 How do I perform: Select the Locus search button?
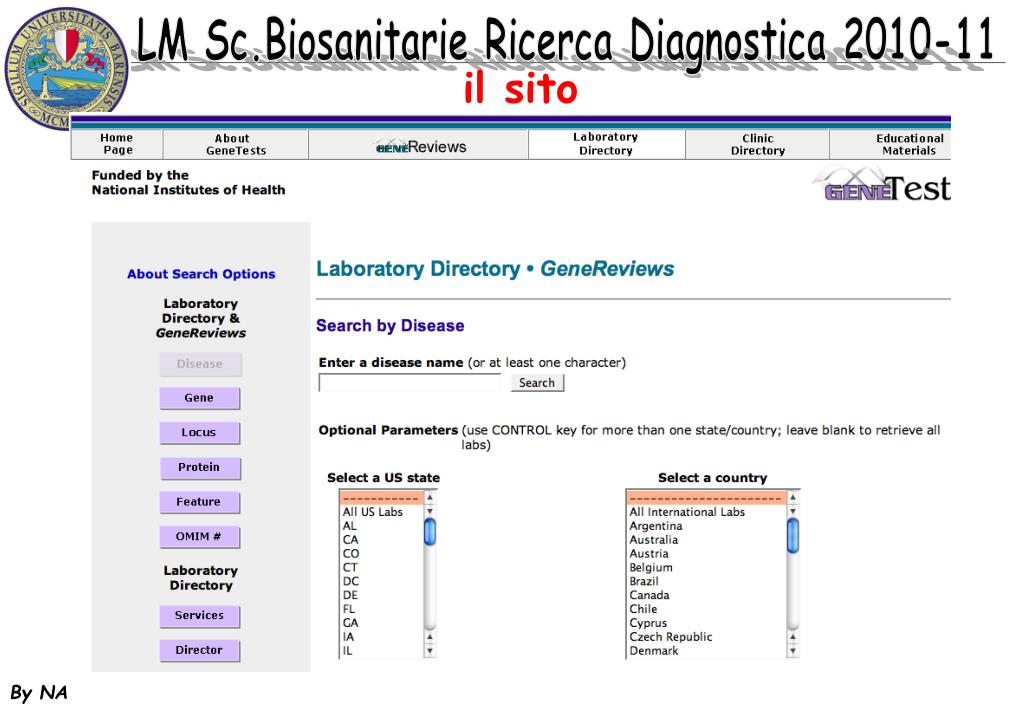tap(200, 433)
